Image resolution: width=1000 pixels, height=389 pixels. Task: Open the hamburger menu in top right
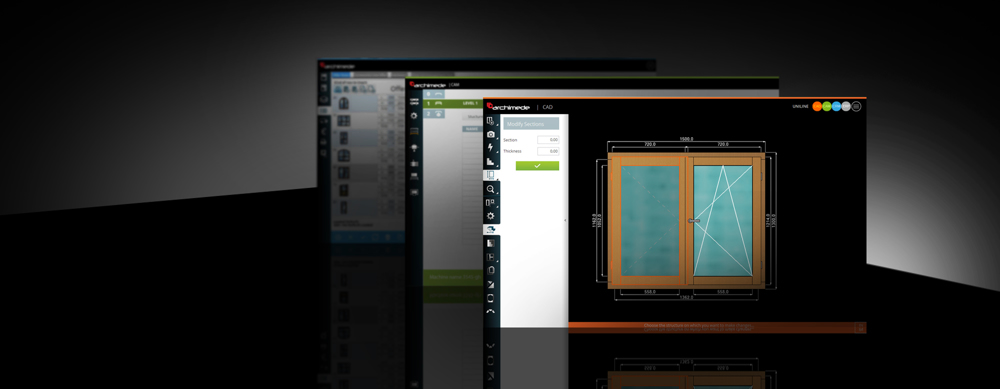(856, 106)
